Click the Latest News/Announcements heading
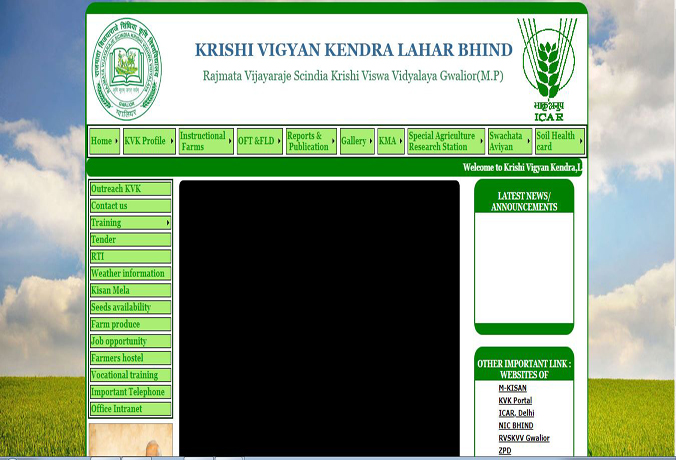The width and height of the screenshot is (676, 460). tap(524, 201)
